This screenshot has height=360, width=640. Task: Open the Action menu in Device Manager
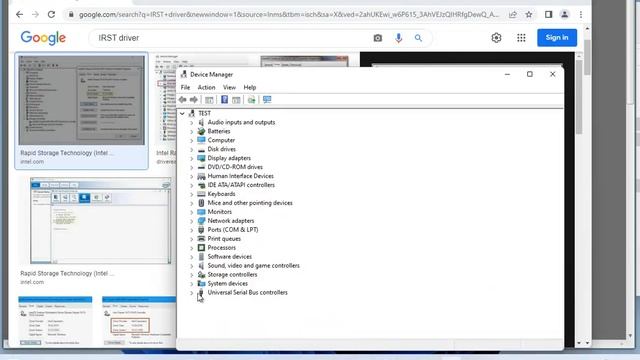(x=206, y=87)
